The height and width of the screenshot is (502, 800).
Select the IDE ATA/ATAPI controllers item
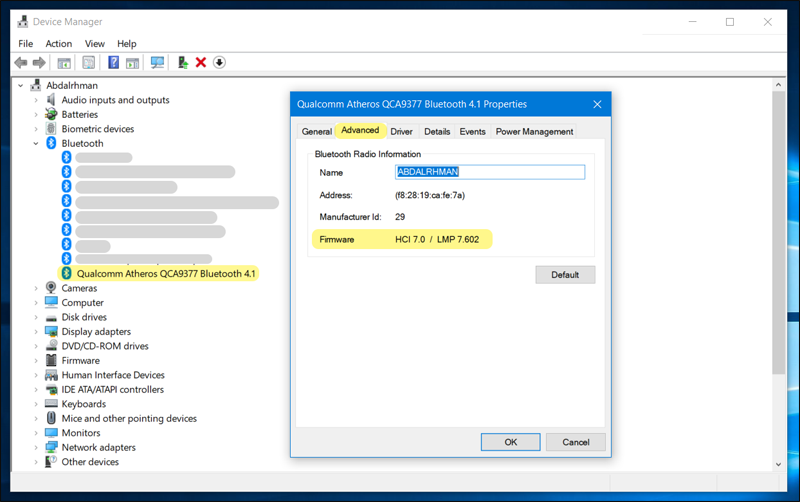[113, 390]
